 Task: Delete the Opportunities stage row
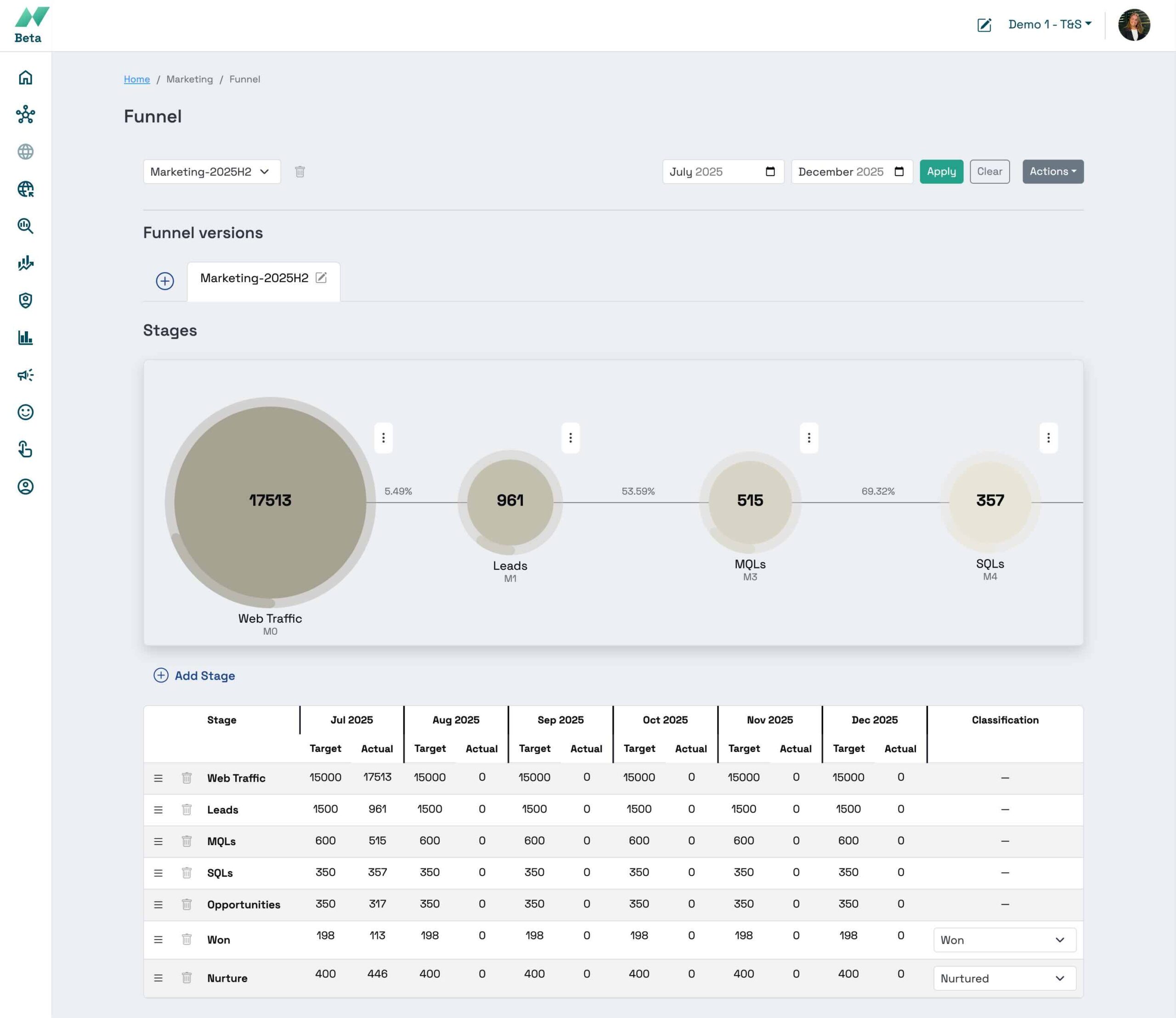186,904
